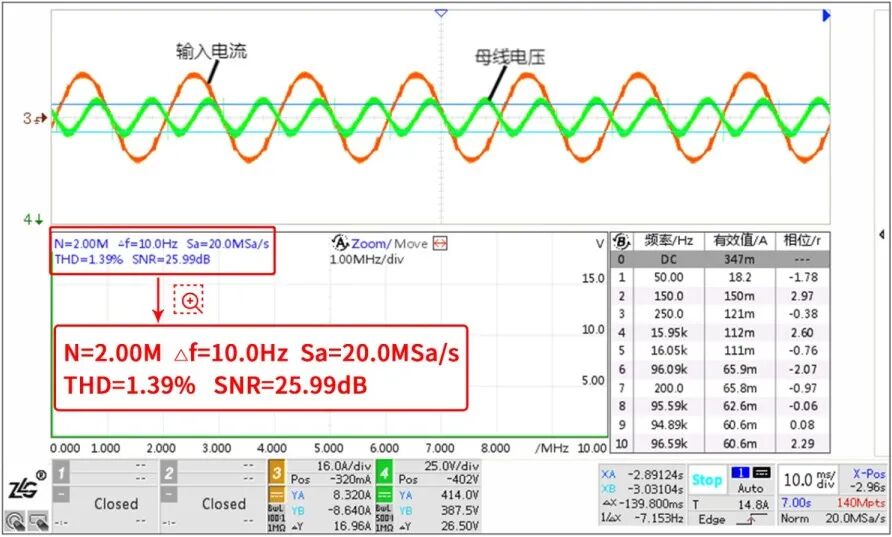
Task: Select Move mode in FFT view
Action: [x=411, y=243]
